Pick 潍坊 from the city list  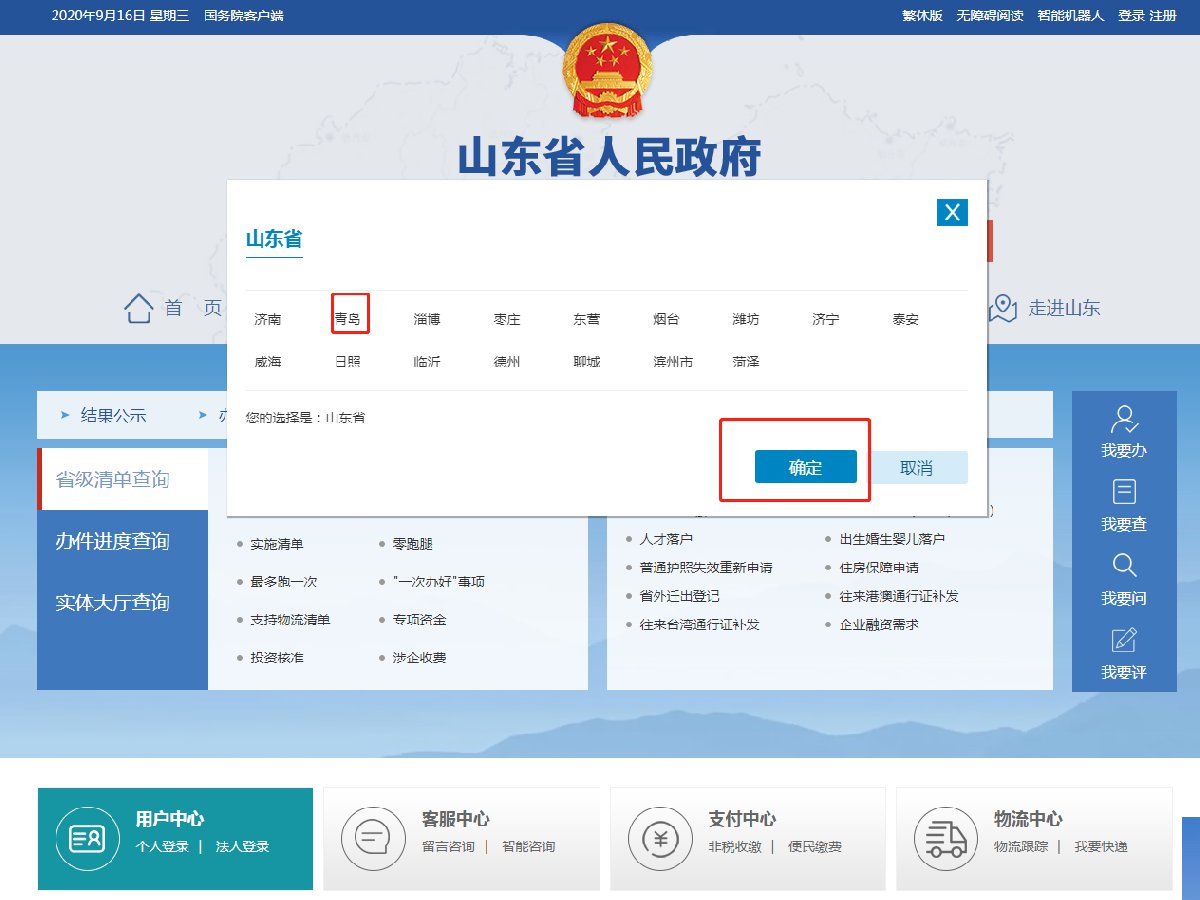click(x=746, y=319)
